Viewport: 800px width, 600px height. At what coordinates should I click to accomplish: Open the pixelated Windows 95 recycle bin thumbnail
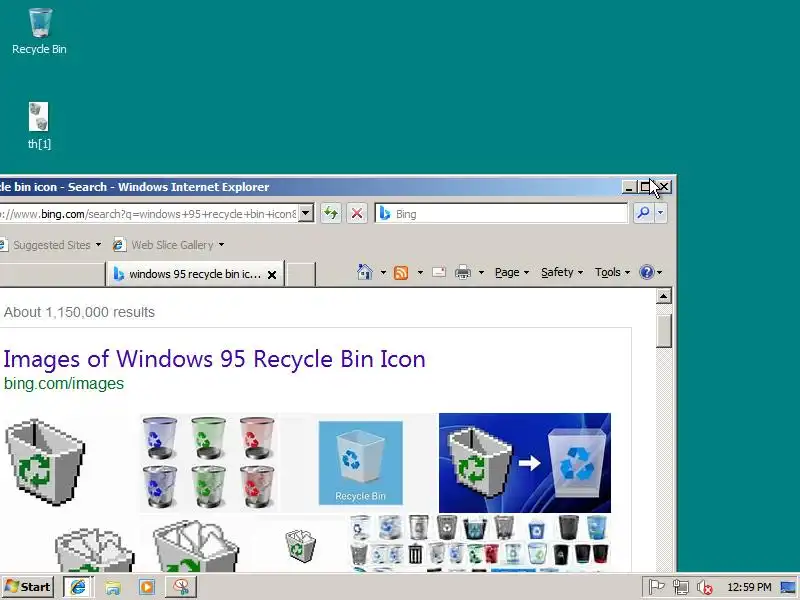pyautogui.click(x=45, y=462)
